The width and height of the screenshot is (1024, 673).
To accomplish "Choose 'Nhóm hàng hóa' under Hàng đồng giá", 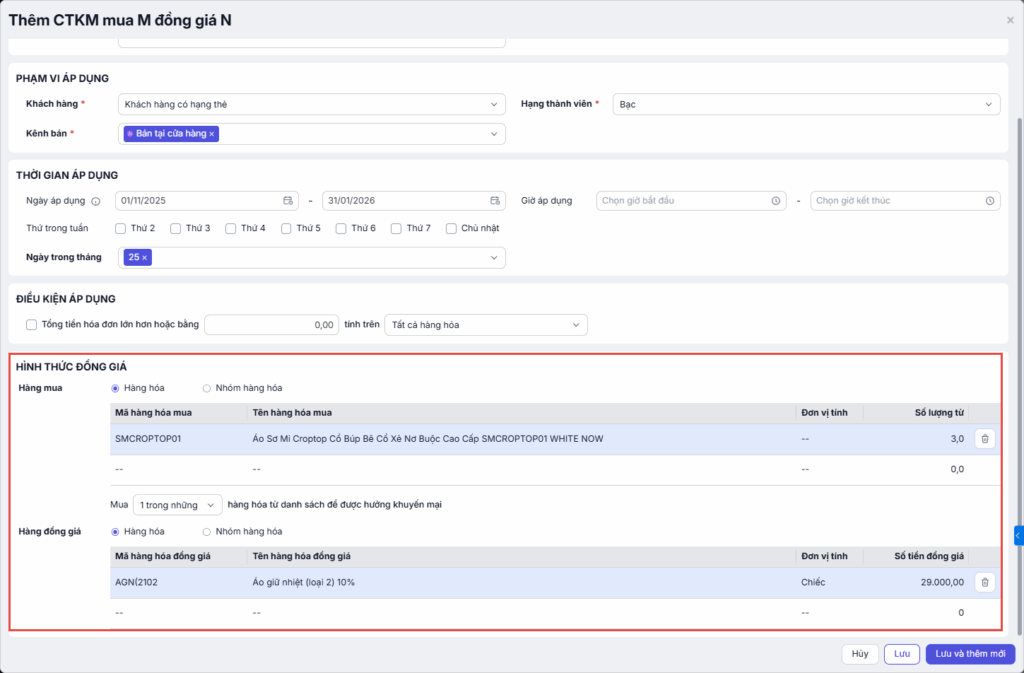I will point(207,532).
